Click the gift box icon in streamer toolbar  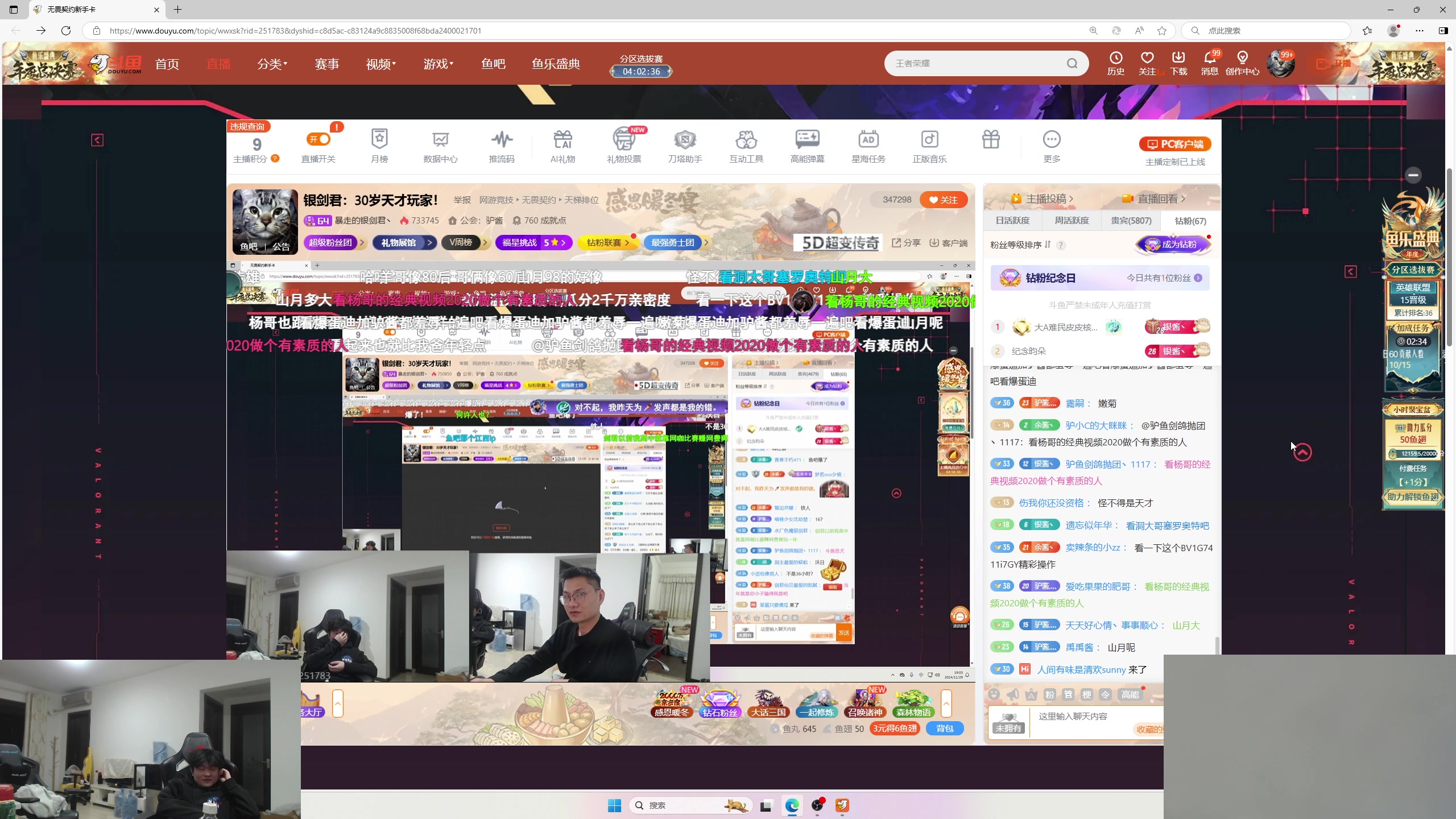click(x=991, y=139)
